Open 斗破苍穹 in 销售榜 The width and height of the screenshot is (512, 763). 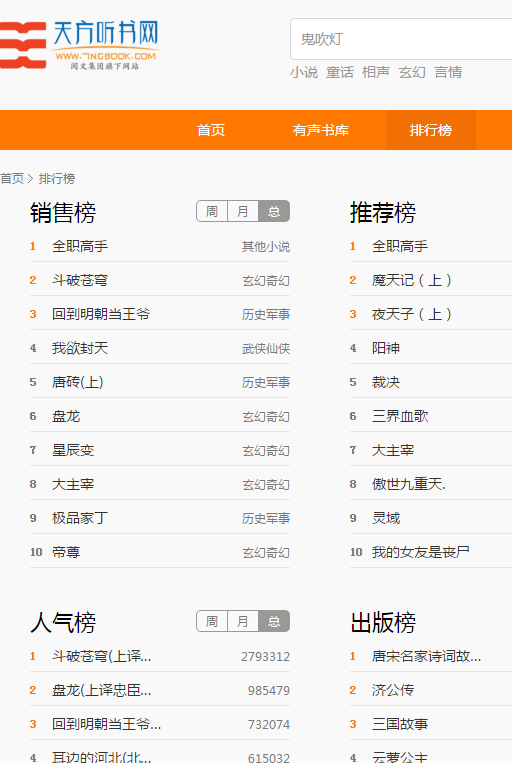(80, 280)
